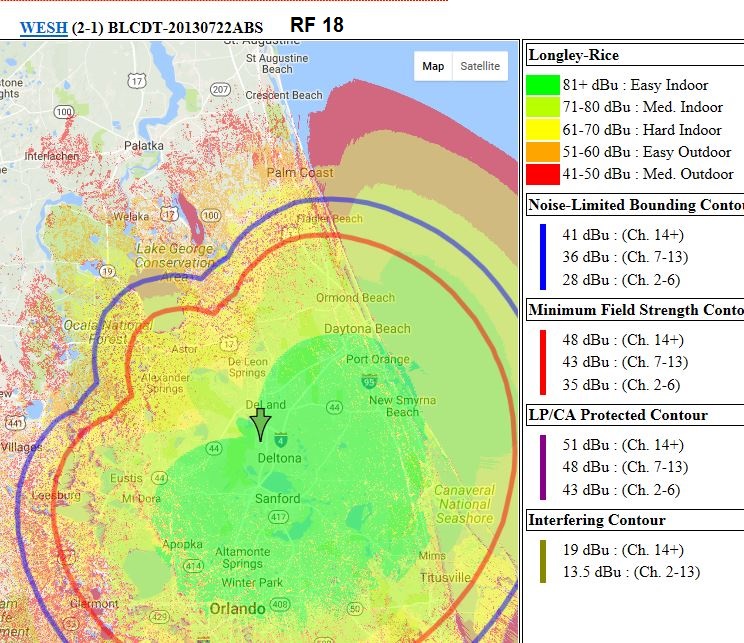The image size is (744, 643).
Task: Open the WESH station link
Action: (x=43, y=29)
